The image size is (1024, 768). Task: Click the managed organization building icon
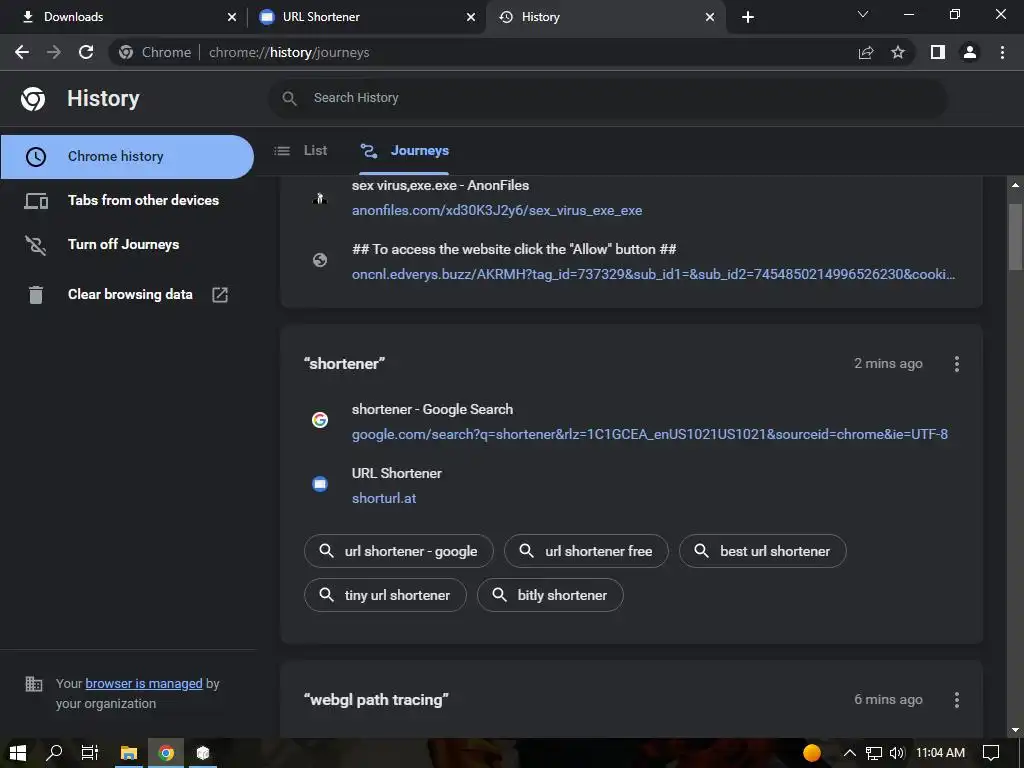coord(33,684)
